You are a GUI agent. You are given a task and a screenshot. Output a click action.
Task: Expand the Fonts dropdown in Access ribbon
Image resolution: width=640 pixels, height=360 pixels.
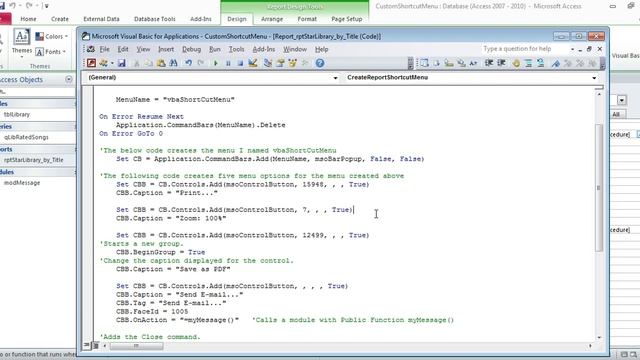coord(51,52)
